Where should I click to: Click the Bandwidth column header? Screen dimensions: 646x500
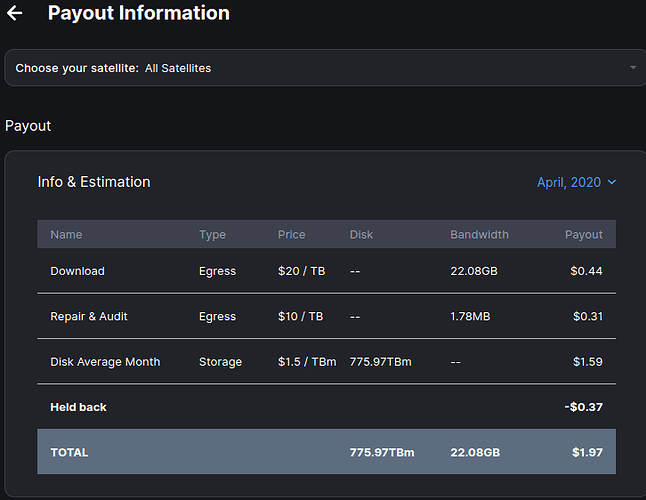coord(479,235)
